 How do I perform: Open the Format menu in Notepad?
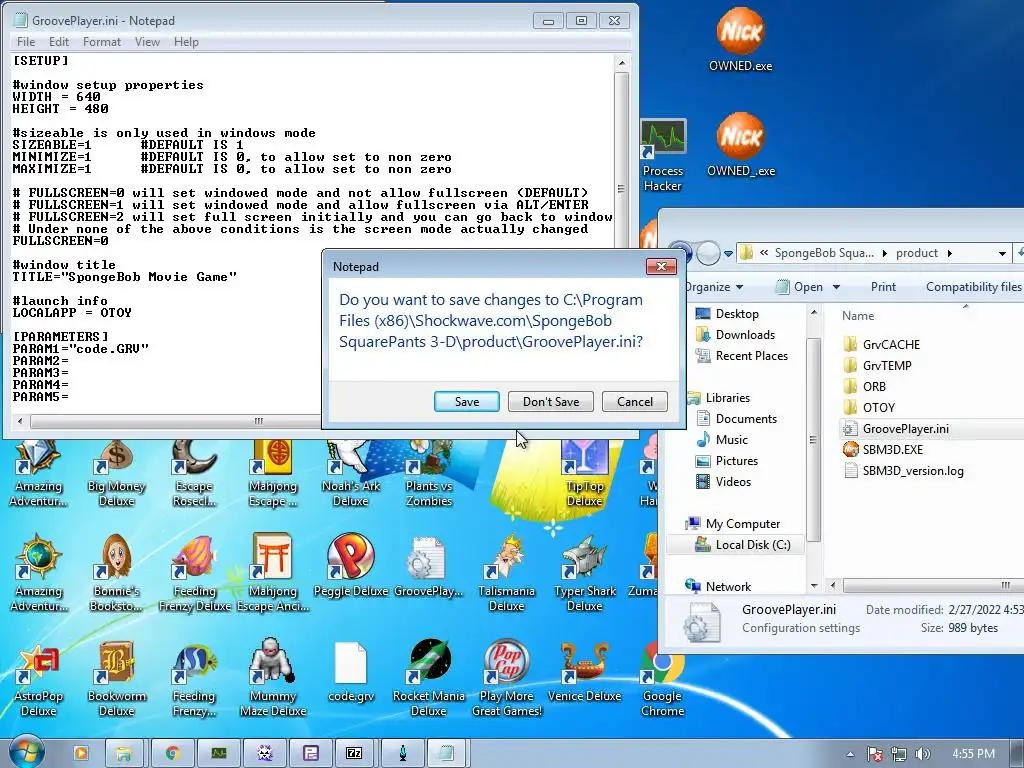click(101, 42)
